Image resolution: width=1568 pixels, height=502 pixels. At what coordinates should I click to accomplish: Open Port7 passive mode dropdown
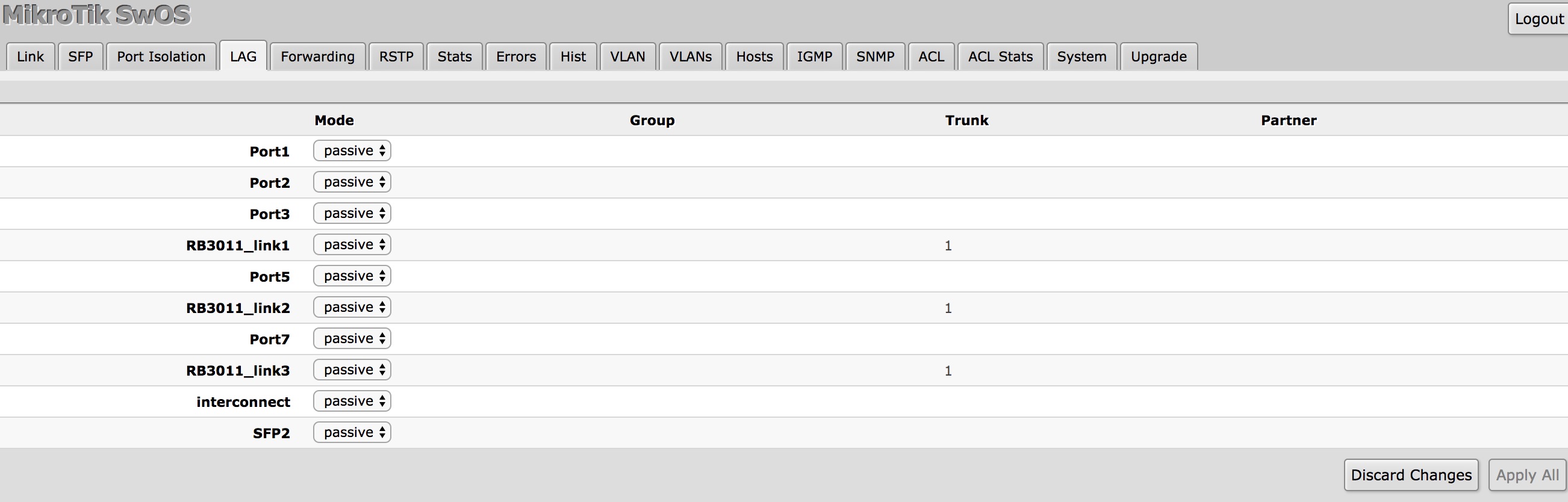(x=352, y=339)
